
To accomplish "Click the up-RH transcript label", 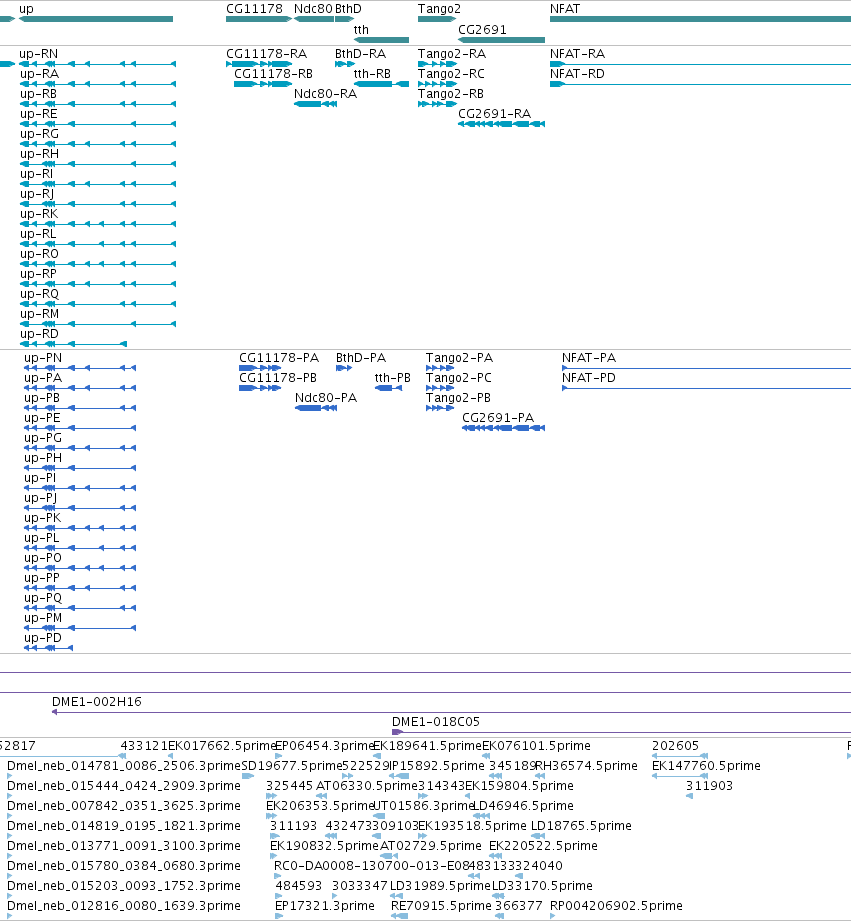I will tap(39, 154).
